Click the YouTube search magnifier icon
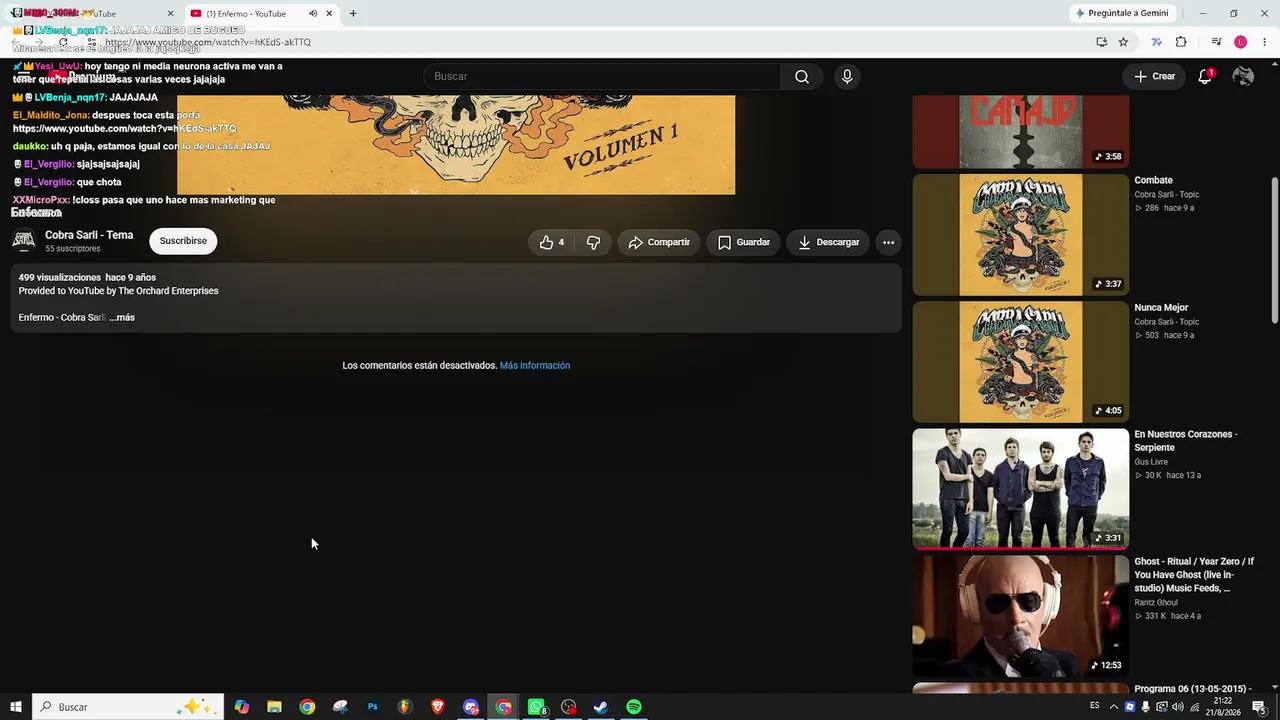The height and width of the screenshot is (720, 1280). [802, 77]
